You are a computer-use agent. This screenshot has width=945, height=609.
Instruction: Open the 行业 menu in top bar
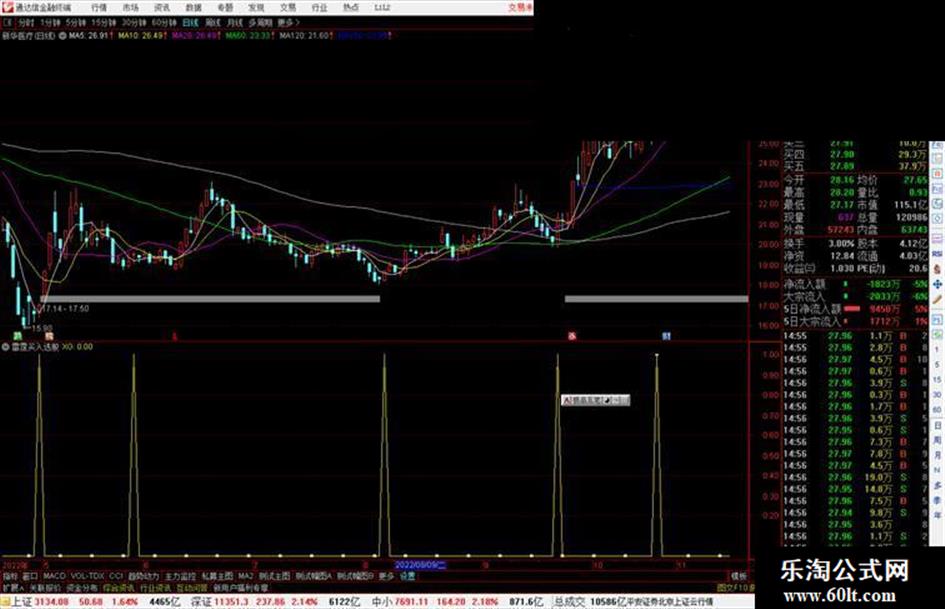point(319,8)
